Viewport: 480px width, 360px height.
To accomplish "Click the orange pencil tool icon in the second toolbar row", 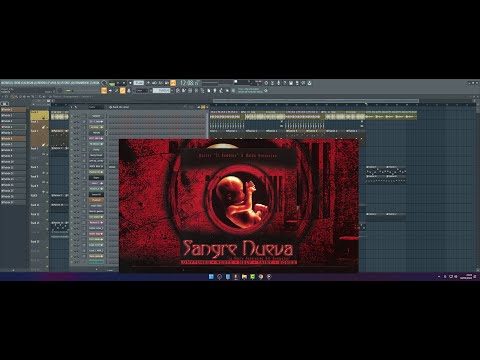I will pyautogui.click(x=123, y=90).
